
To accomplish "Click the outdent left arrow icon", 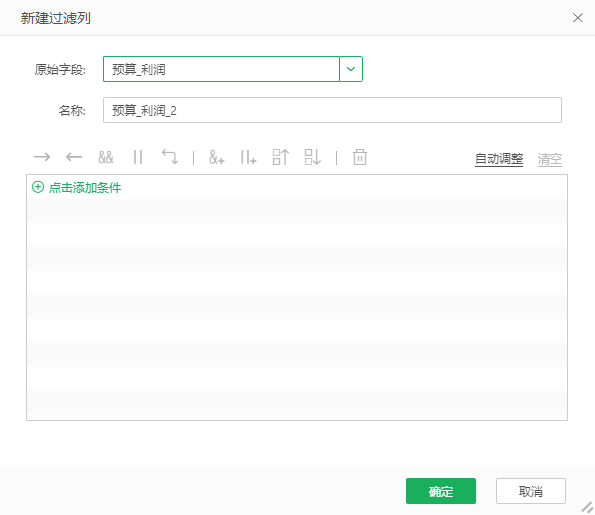I will tap(74, 157).
